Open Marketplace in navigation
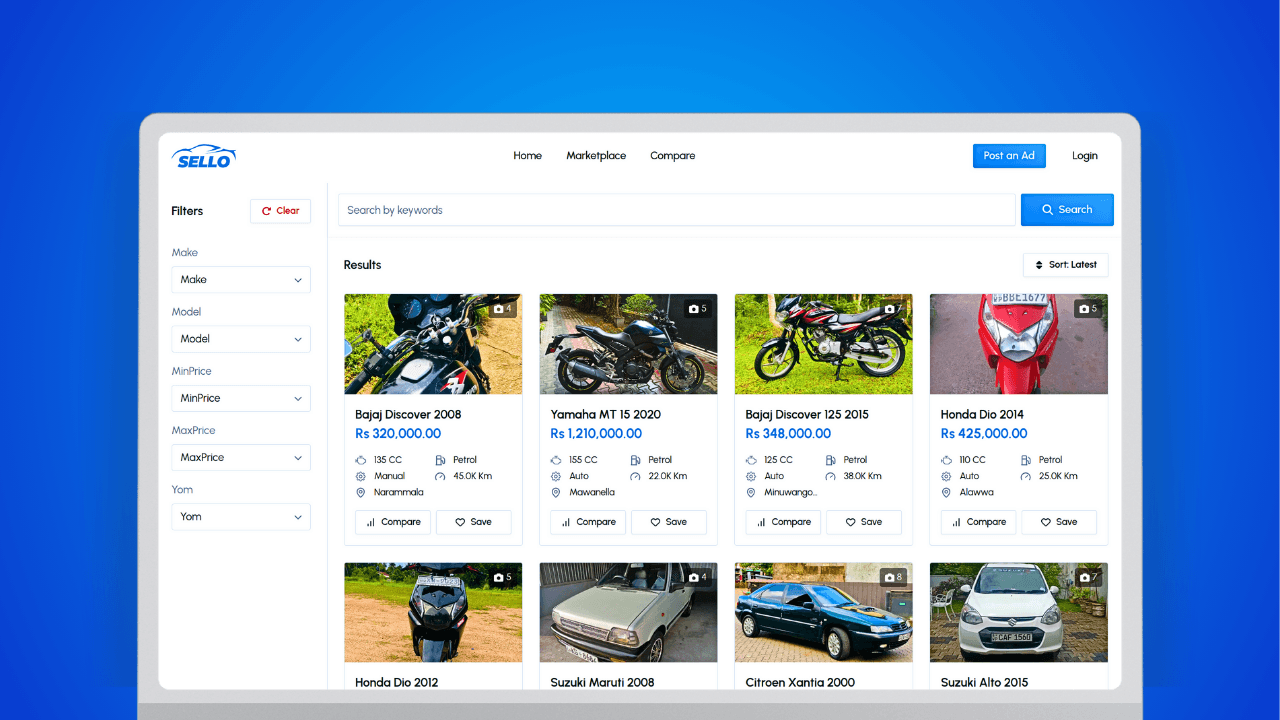Screen dimensions: 1280x720 tap(596, 156)
